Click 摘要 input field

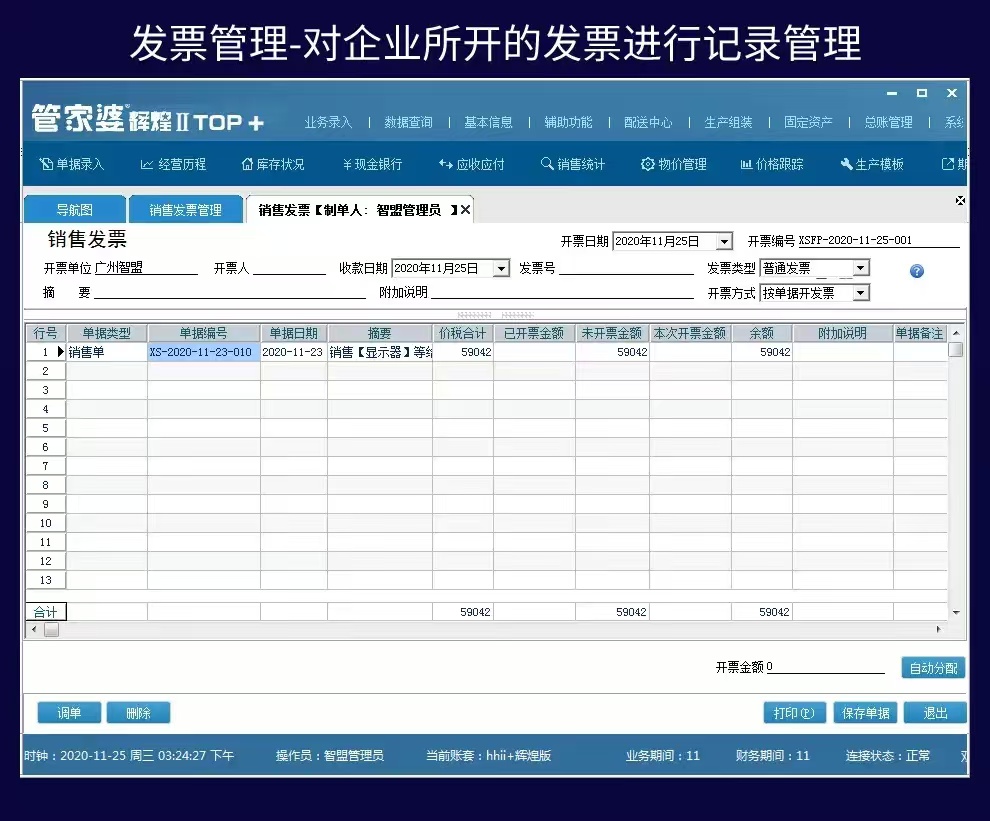pos(230,292)
